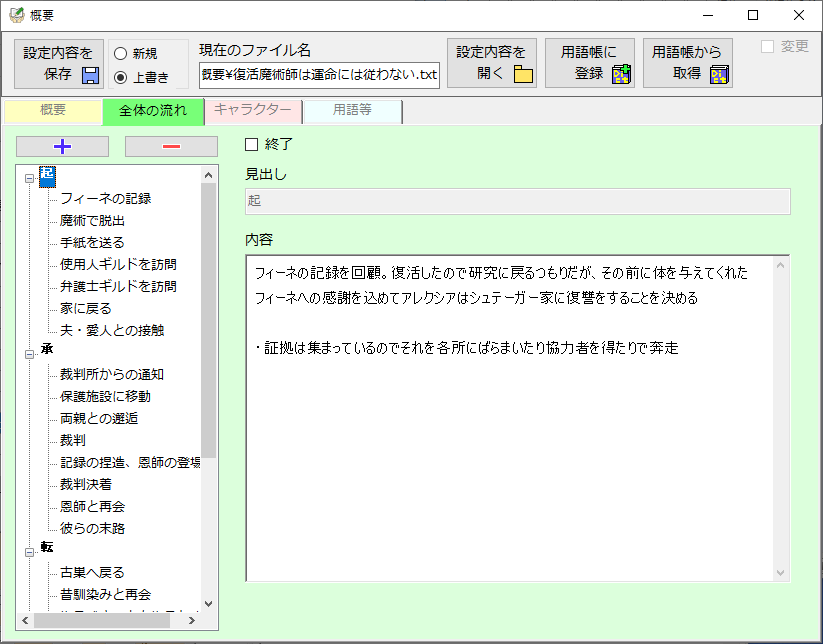Select tree item 古巣へ戻る
This screenshot has height=644, width=823.
[x=92, y=573]
